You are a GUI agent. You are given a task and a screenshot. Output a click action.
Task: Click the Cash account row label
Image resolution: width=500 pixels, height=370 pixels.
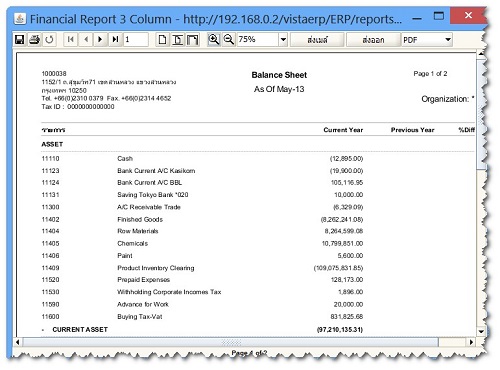[125, 159]
